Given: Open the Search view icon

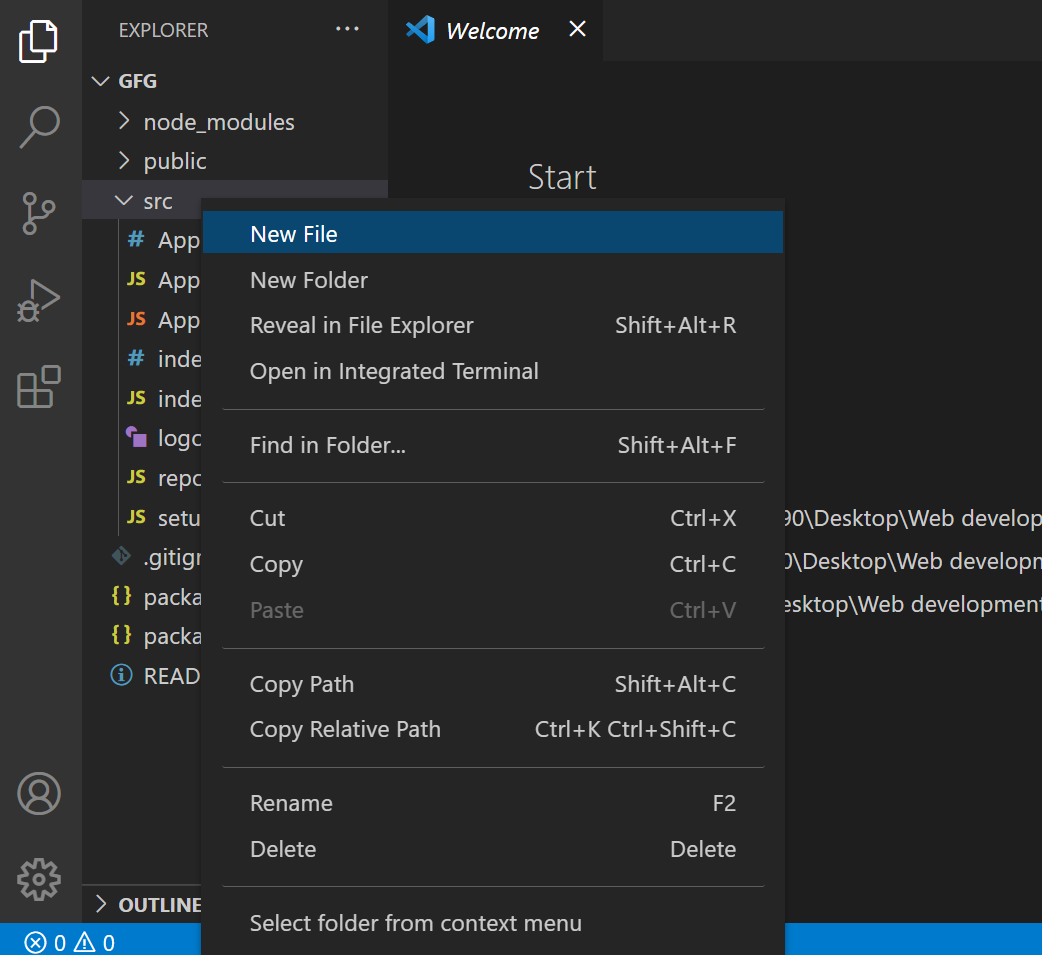Looking at the screenshot, I should (x=40, y=127).
